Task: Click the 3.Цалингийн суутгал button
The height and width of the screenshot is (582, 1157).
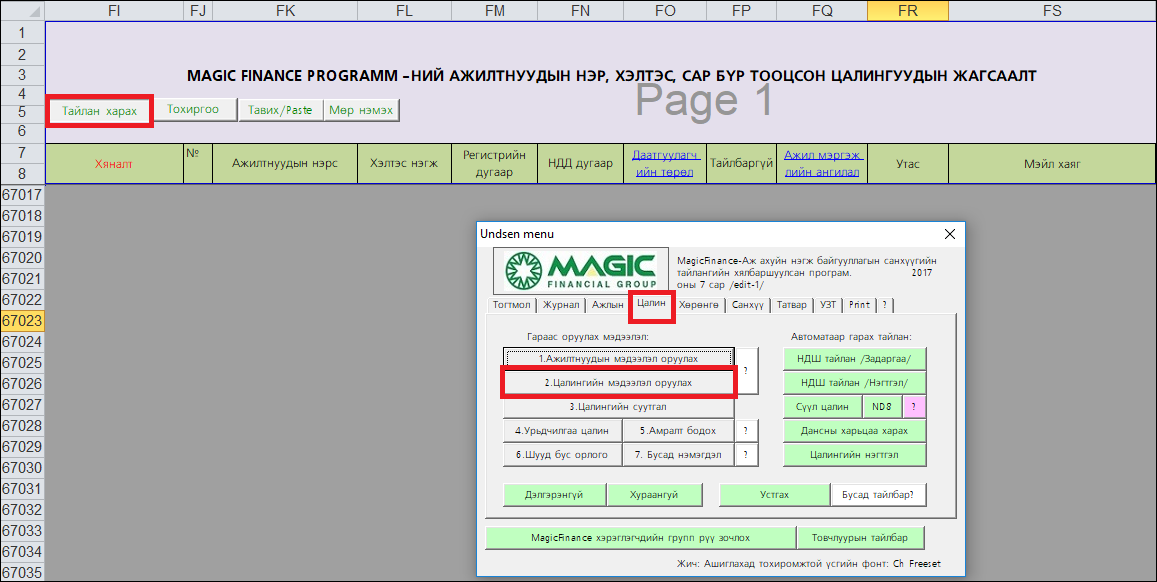Action: click(618, 407)
